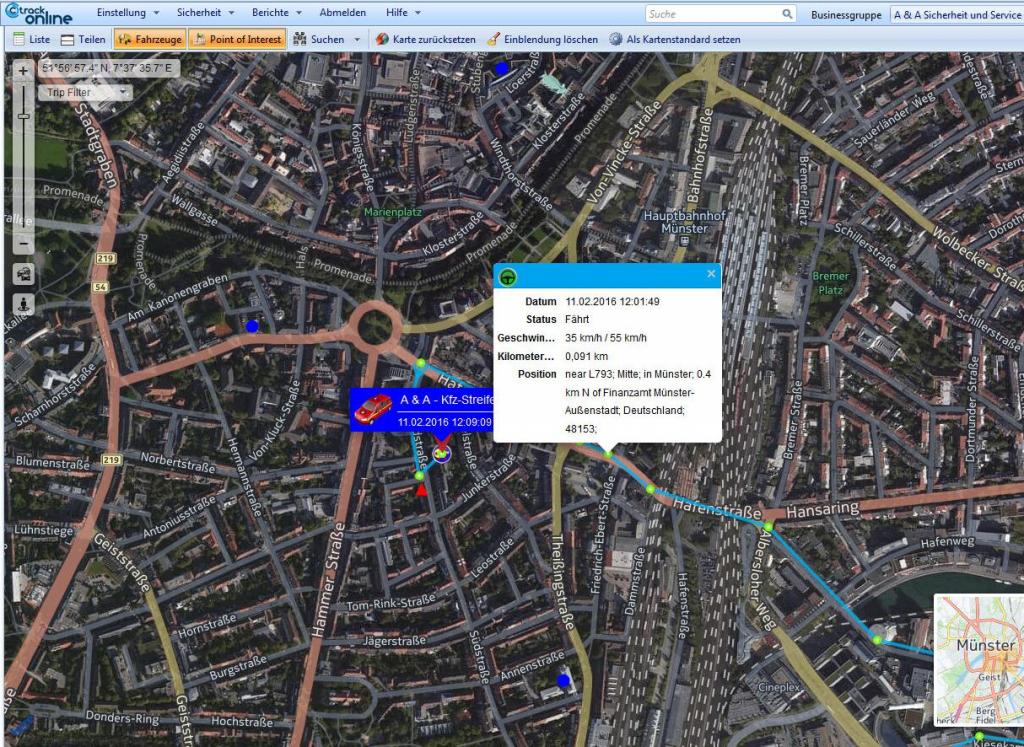Image resolution: width=1024 pixels, height=747 pixels.
Task: Click the search magnifier icon
Action: [788, 14]
